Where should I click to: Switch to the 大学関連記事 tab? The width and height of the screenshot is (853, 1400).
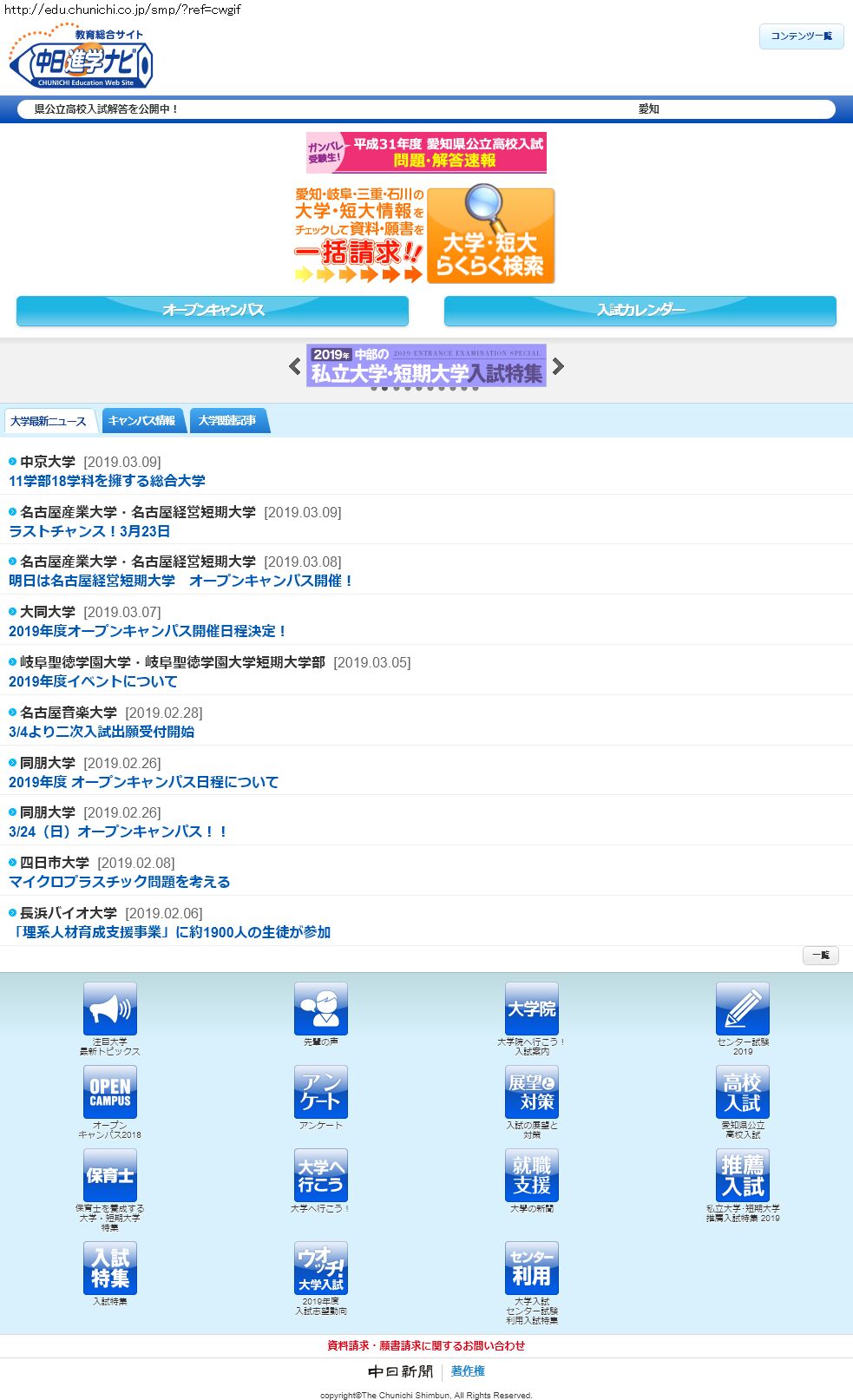coord(227,421)
